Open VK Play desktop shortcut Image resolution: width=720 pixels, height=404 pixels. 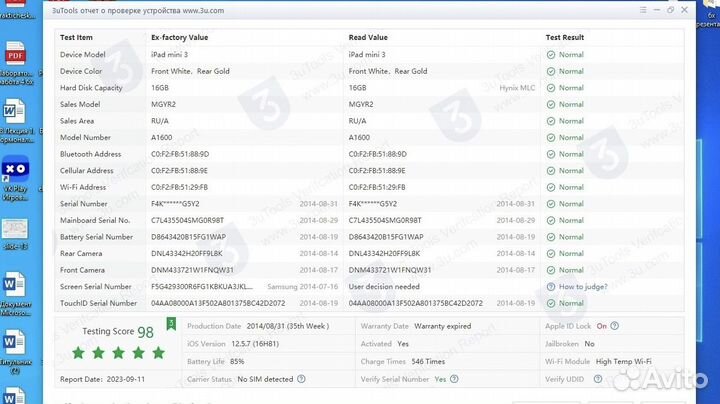click(x=16, y=172)
